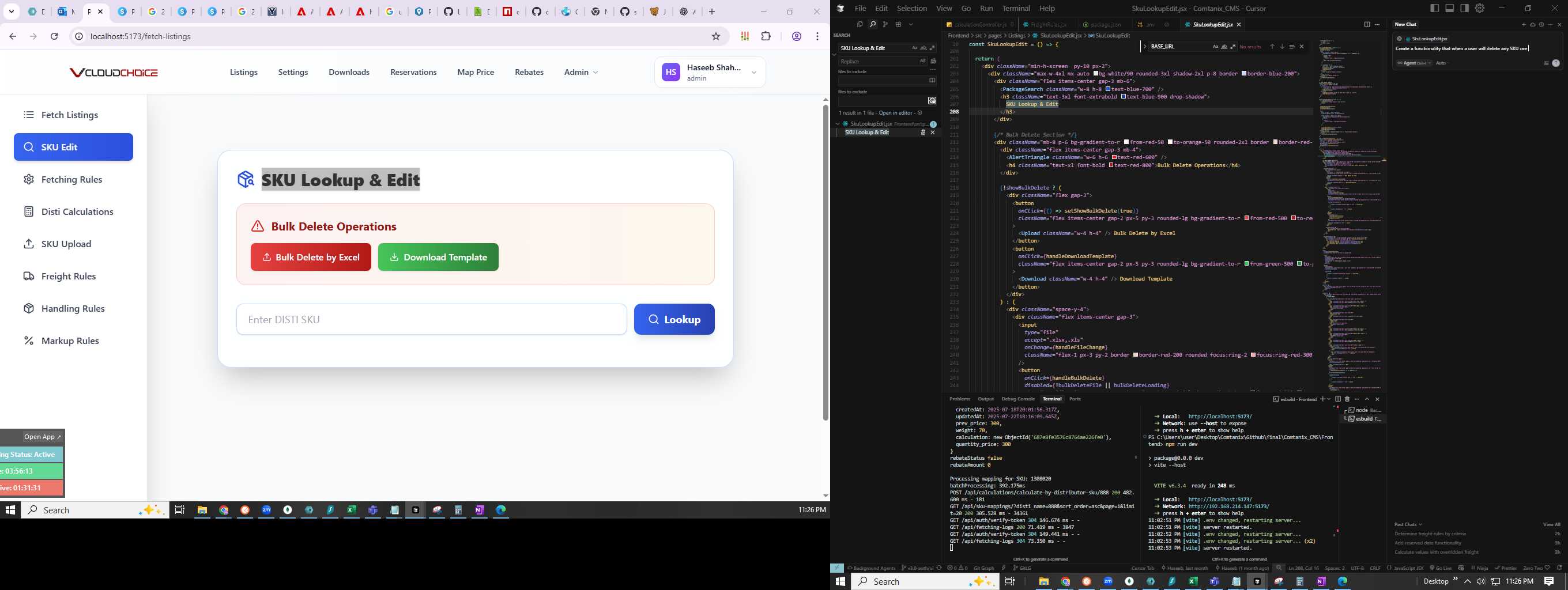This screenshot has width=1568, height=590.
Task: Open the Haseeb Shah user profile dropdown
Action: [x=710, y=73]
